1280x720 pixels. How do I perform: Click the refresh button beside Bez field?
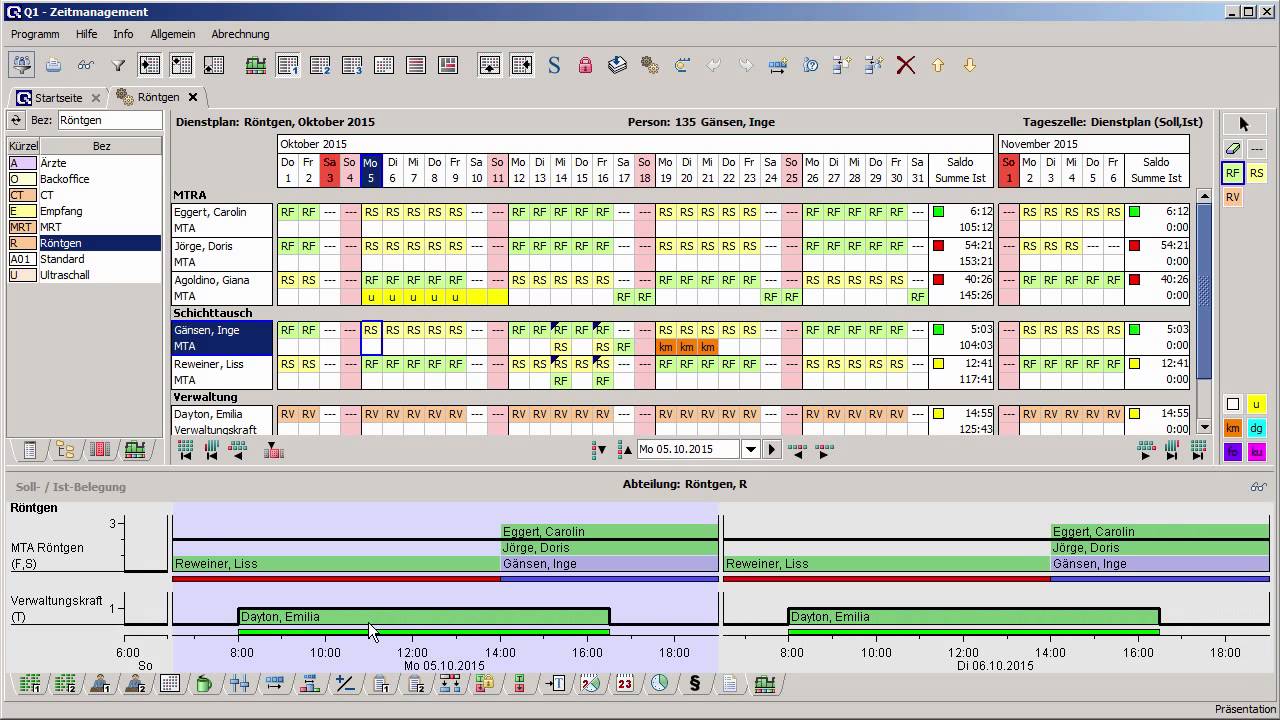(x=16, y=120)
